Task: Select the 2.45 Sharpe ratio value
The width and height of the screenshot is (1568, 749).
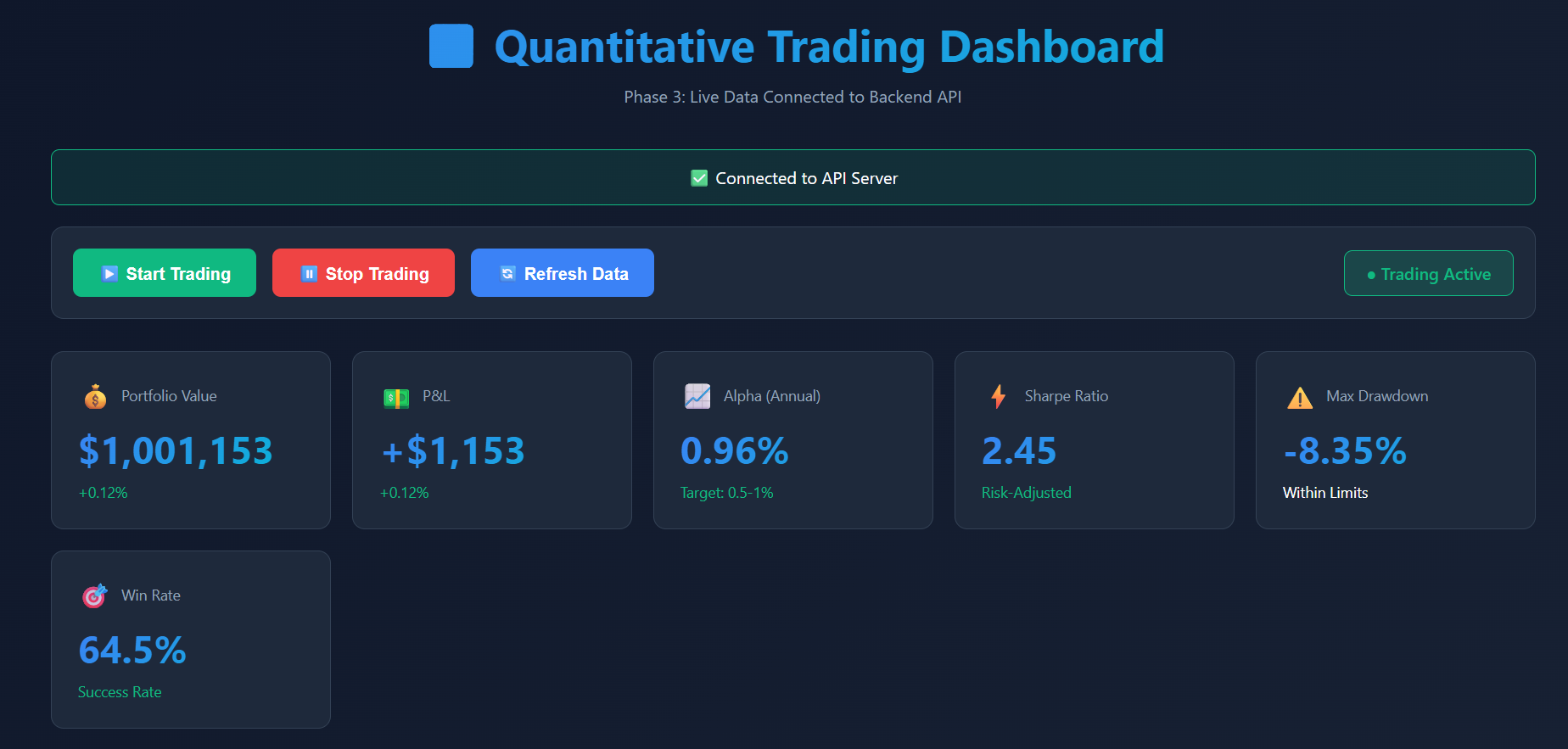Action: [1019, 450]
